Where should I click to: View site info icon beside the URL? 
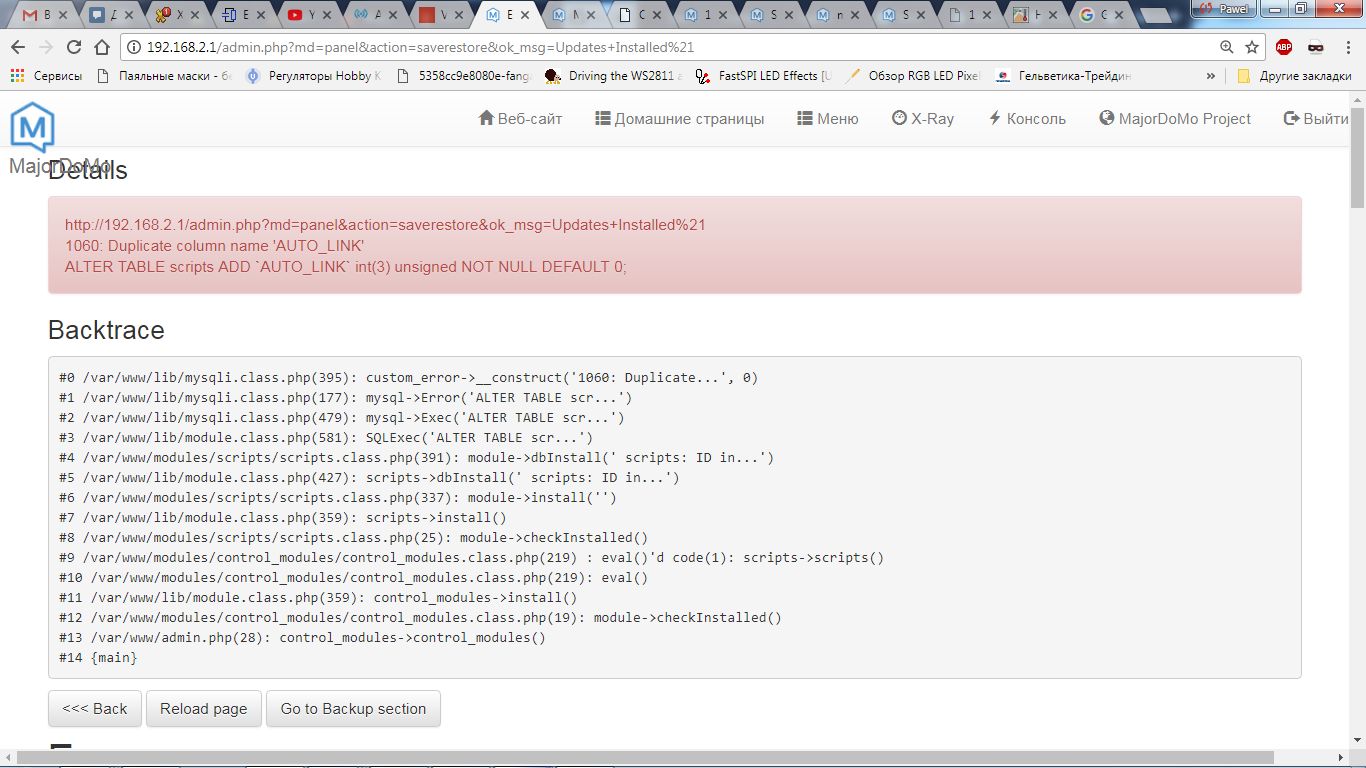133,47
